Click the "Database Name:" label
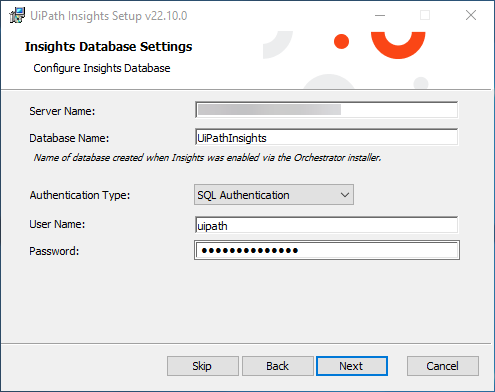495x392 pixels. [69, 138]
